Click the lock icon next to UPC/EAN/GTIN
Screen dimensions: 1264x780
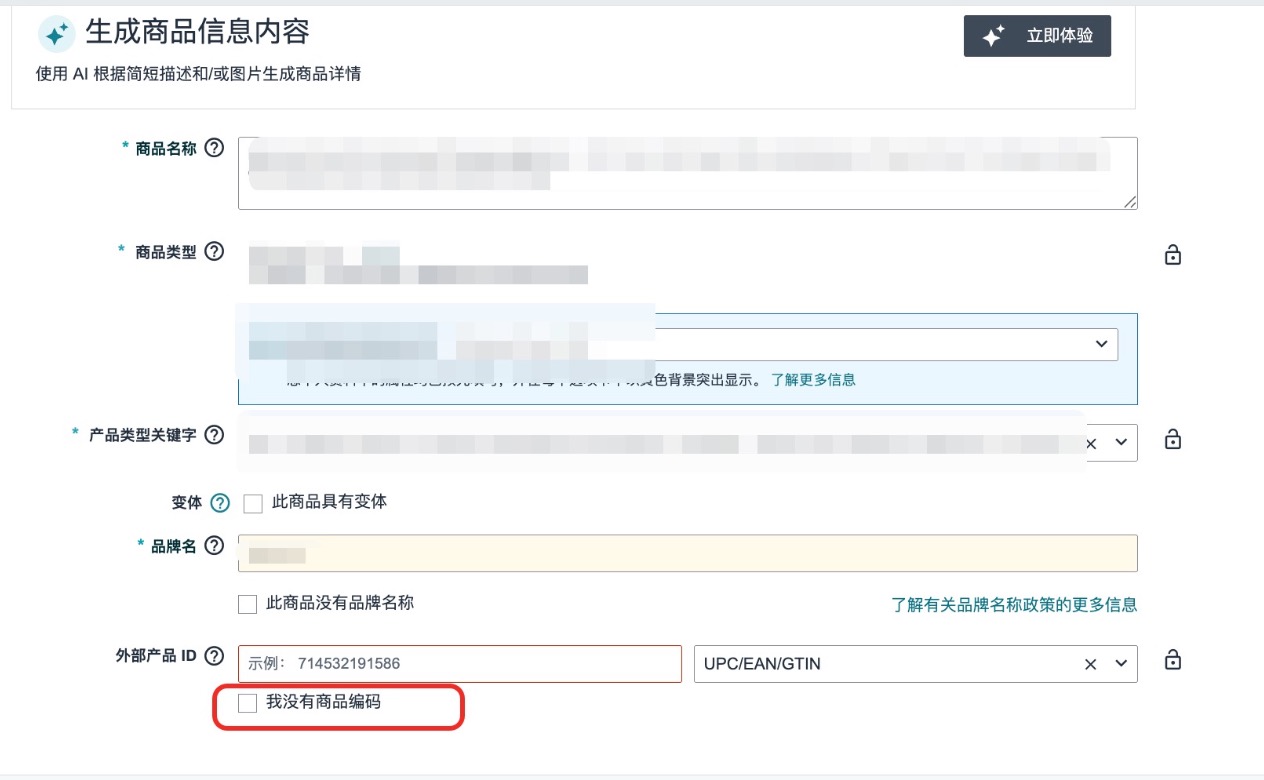tap(1173, 660)
